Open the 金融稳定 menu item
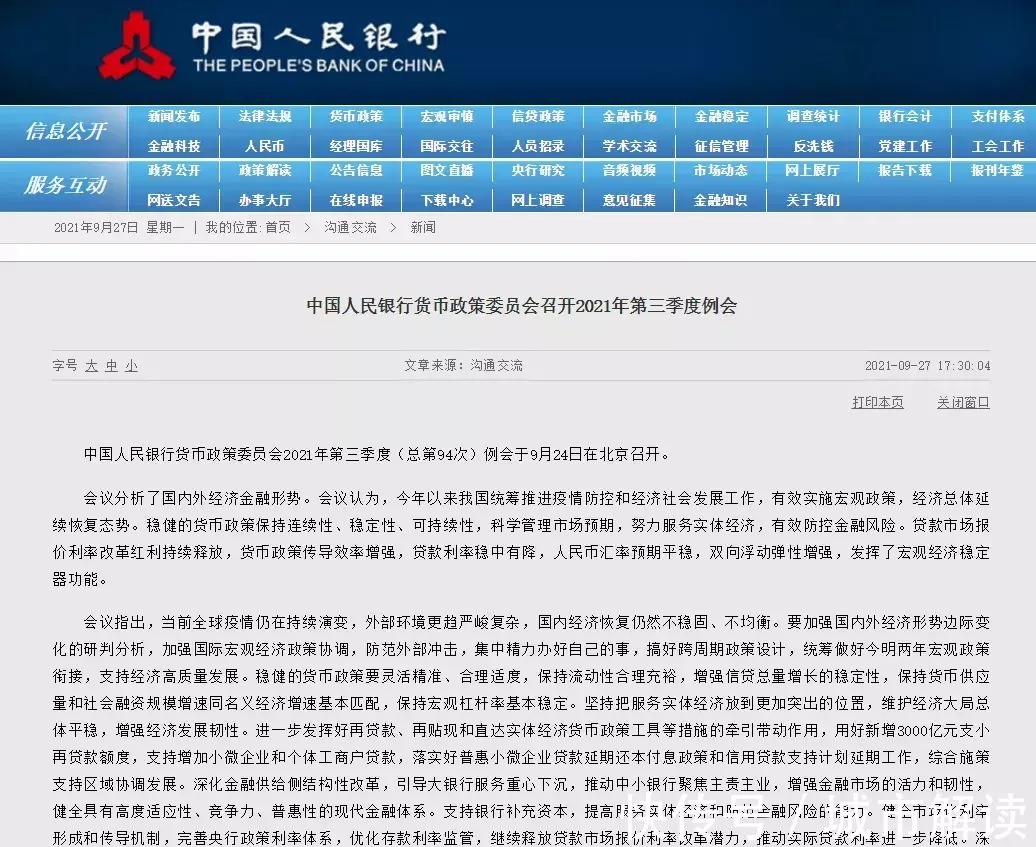This screenshot has height=847, width=1036. coord(722,116)
